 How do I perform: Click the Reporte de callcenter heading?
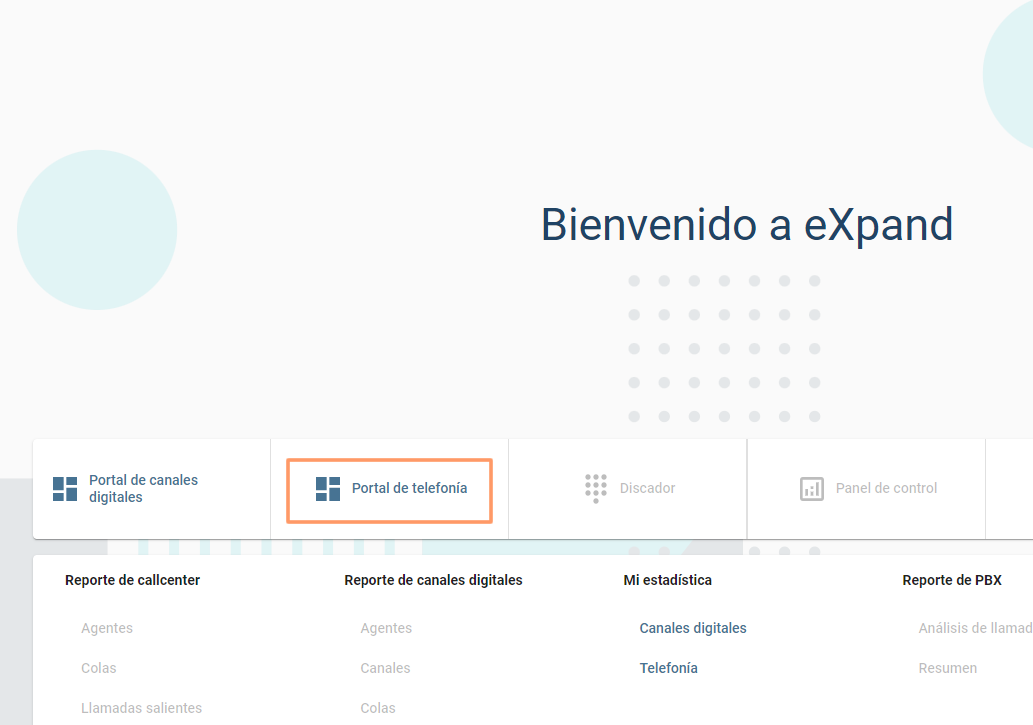click(132, 580)
